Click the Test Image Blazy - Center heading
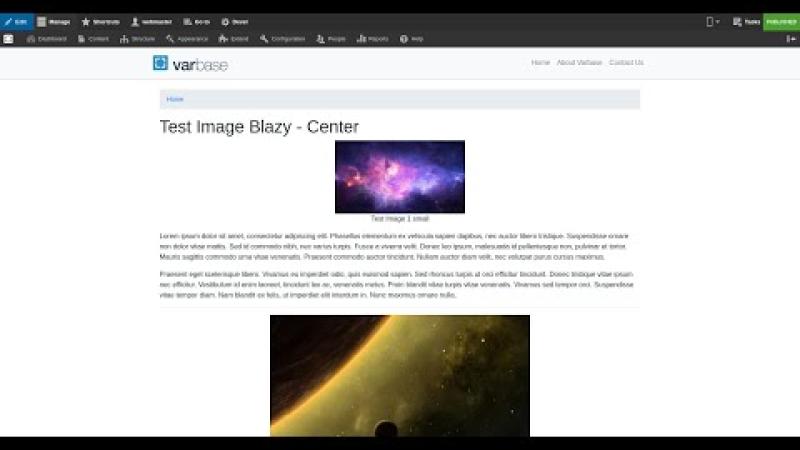The width and height of the screenshot is (800, 450). [259, 127]
